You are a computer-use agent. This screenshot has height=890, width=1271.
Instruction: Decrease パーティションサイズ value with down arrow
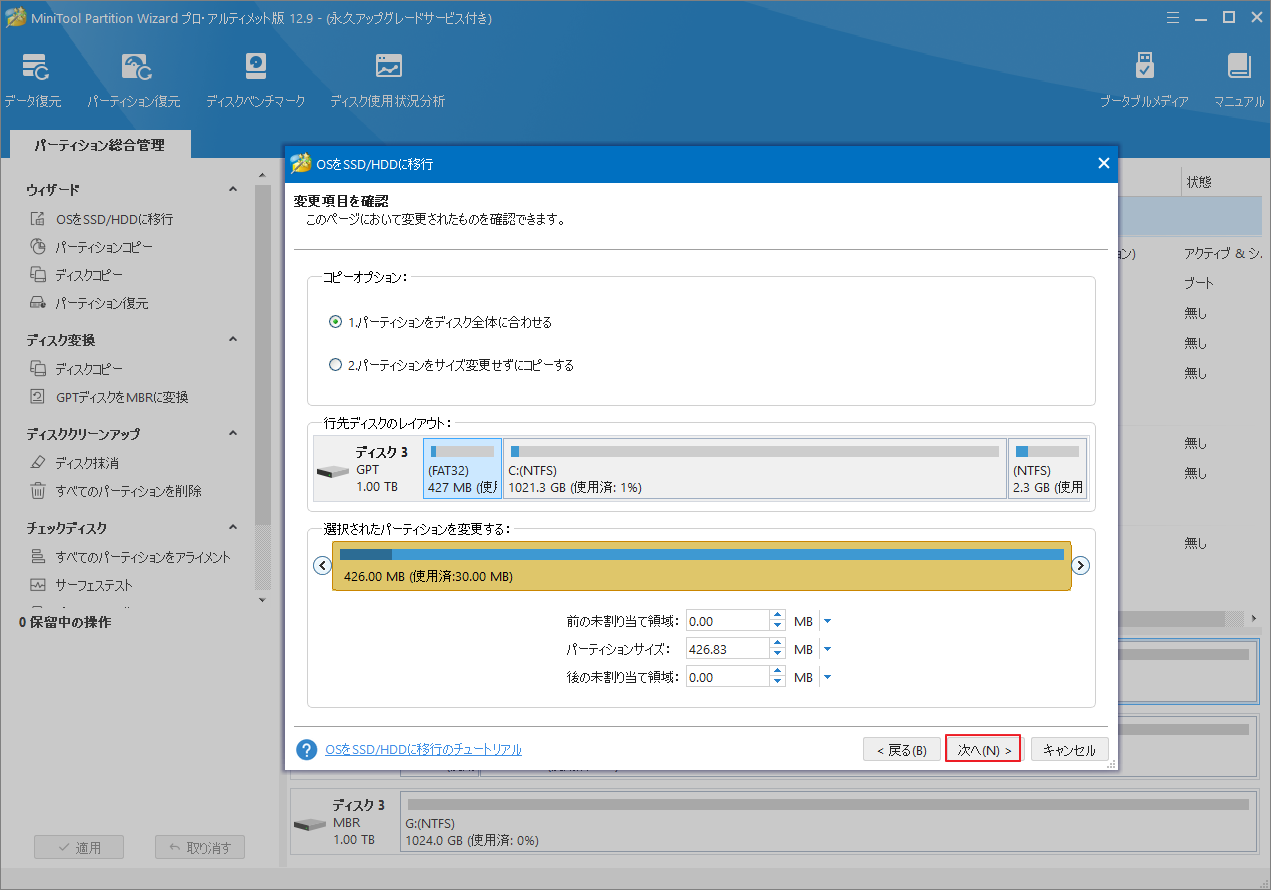[777, 655]
